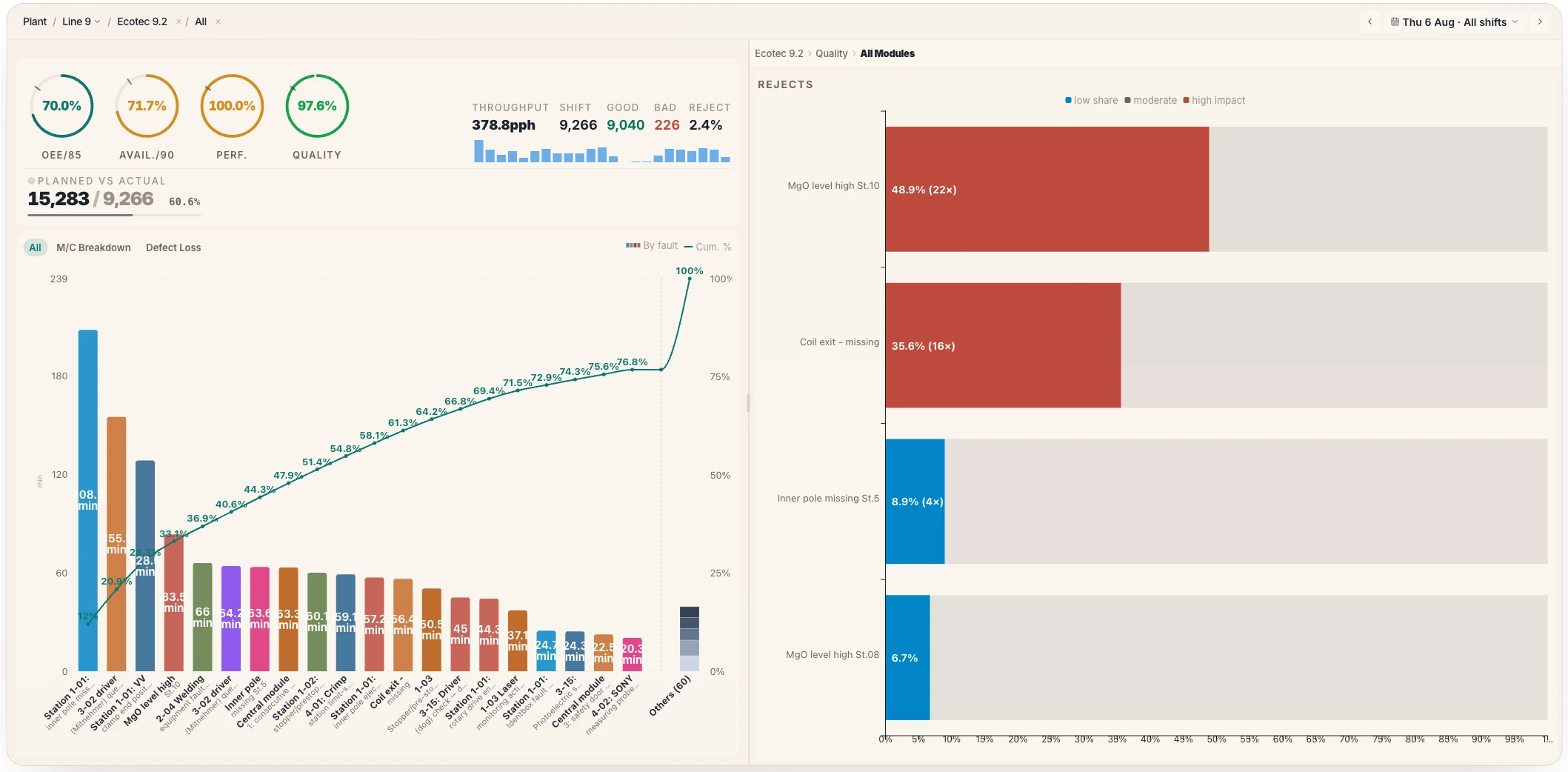The width and height of the screenshot is (1568, 772).
Task: Switch to the M/C Breakdown tab
Action: 93,247
